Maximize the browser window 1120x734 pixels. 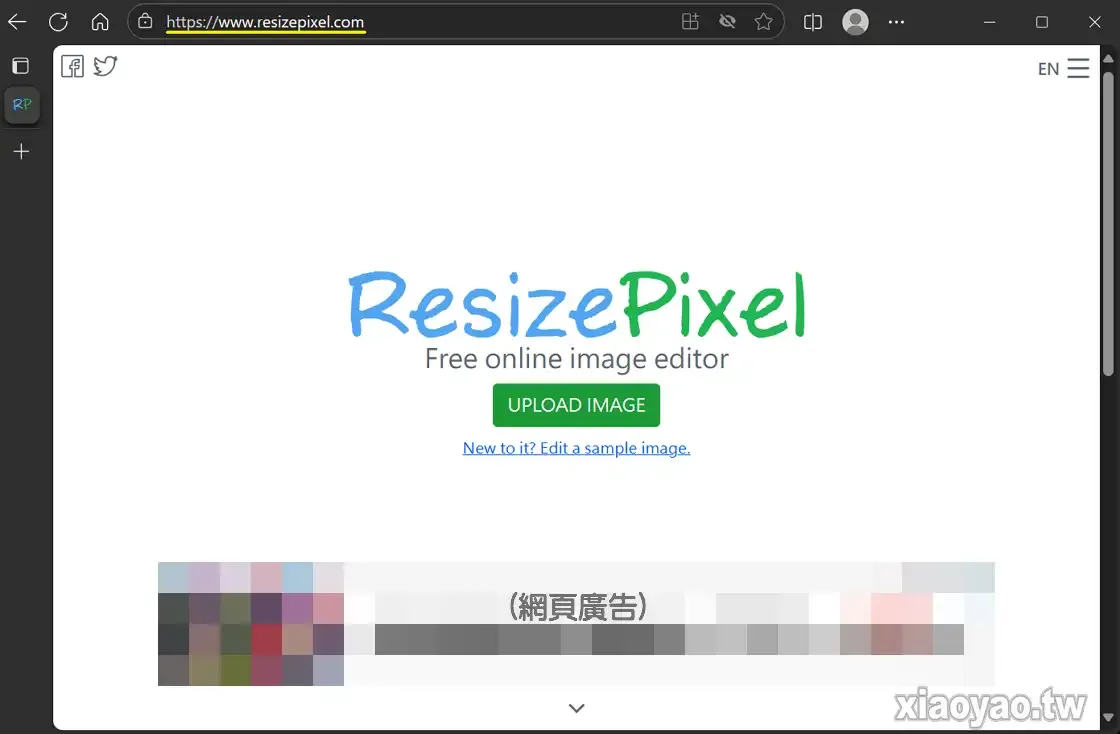point(1042,22)
